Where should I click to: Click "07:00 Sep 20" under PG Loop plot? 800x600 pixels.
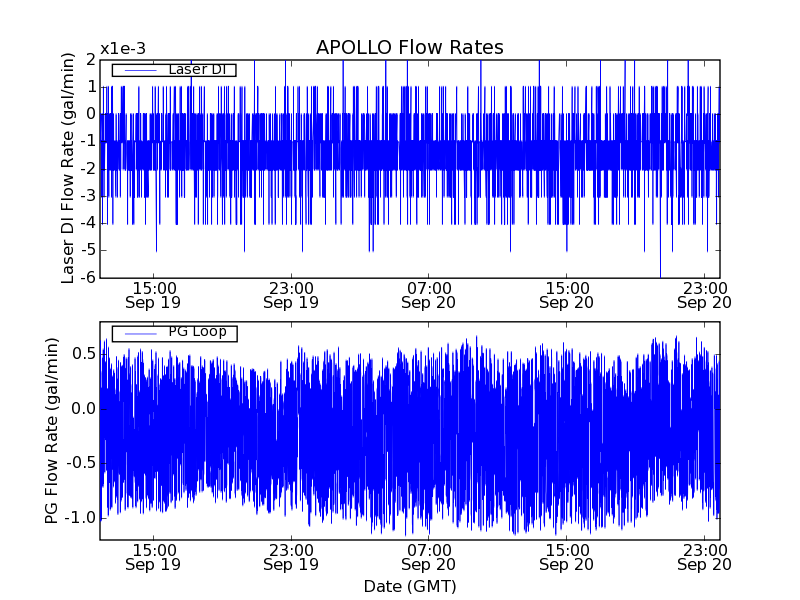click(429, 557)
